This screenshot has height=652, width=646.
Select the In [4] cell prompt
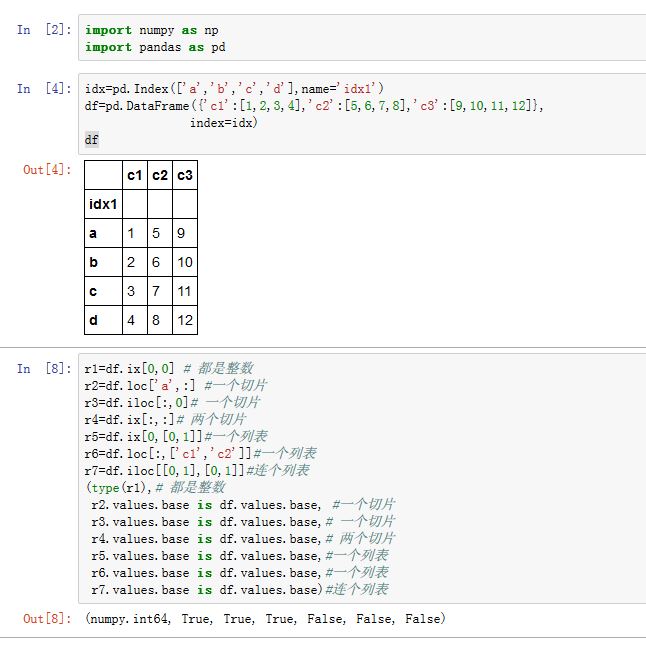(x=43, y=89)
